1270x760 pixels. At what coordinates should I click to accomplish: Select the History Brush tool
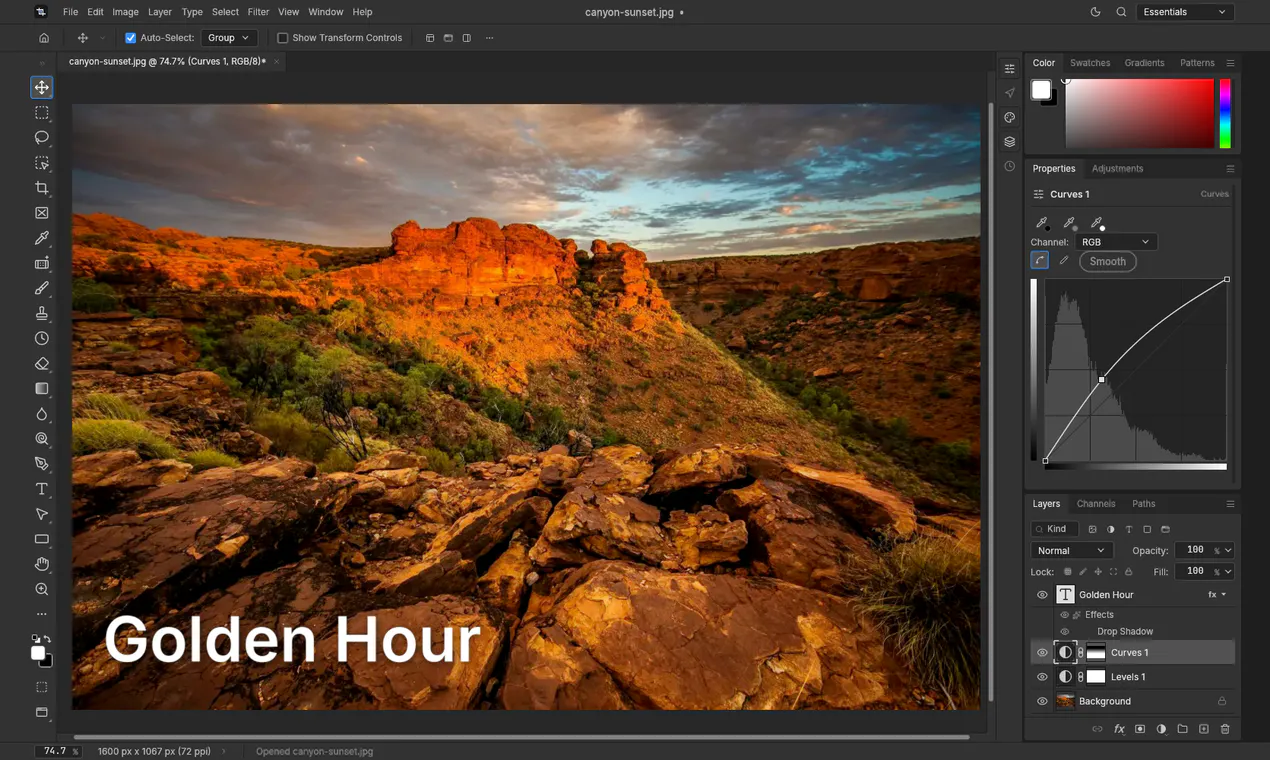[x=41, y=338]
